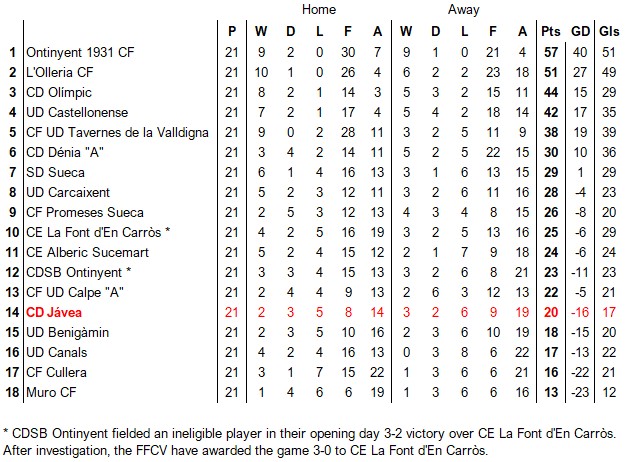Click Ontinyent 1931 CF's 57 points value
The height and width of the screenshot is (462, 626).
(550, 52)
